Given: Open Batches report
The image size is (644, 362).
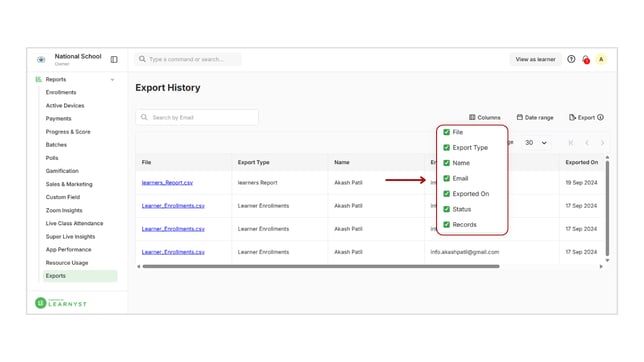Looking at the screenshot, I should tap(56, 145).
